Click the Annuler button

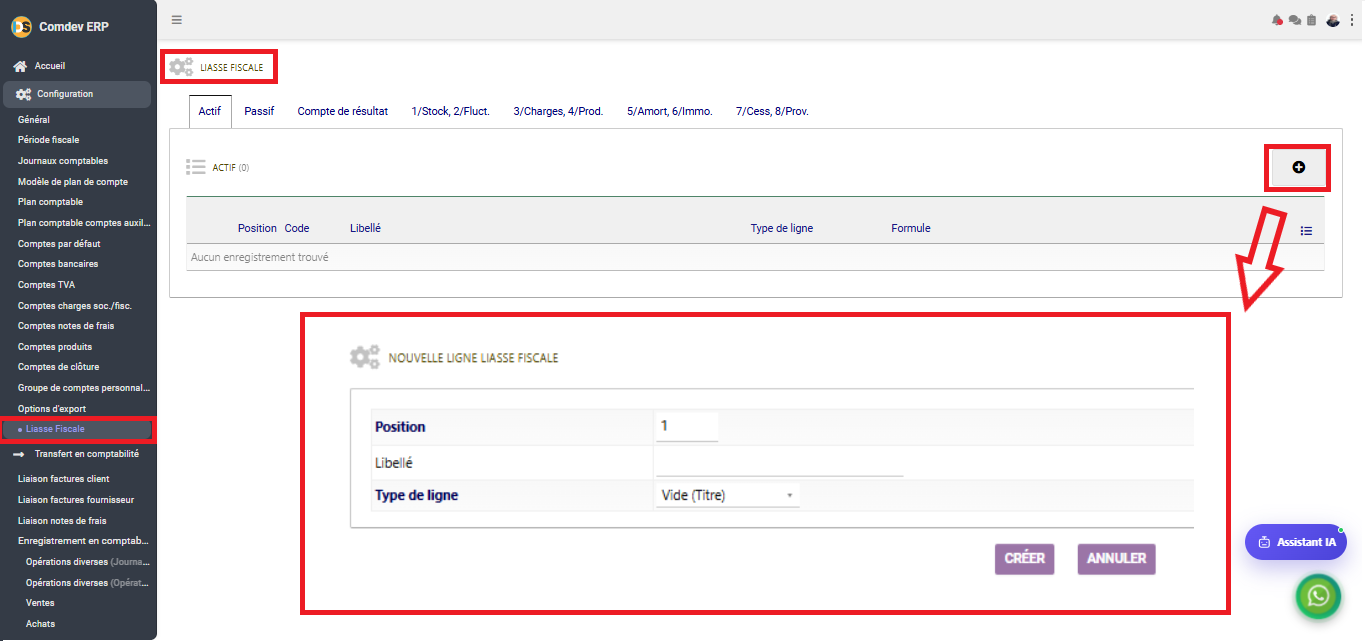coord(1116,559)
